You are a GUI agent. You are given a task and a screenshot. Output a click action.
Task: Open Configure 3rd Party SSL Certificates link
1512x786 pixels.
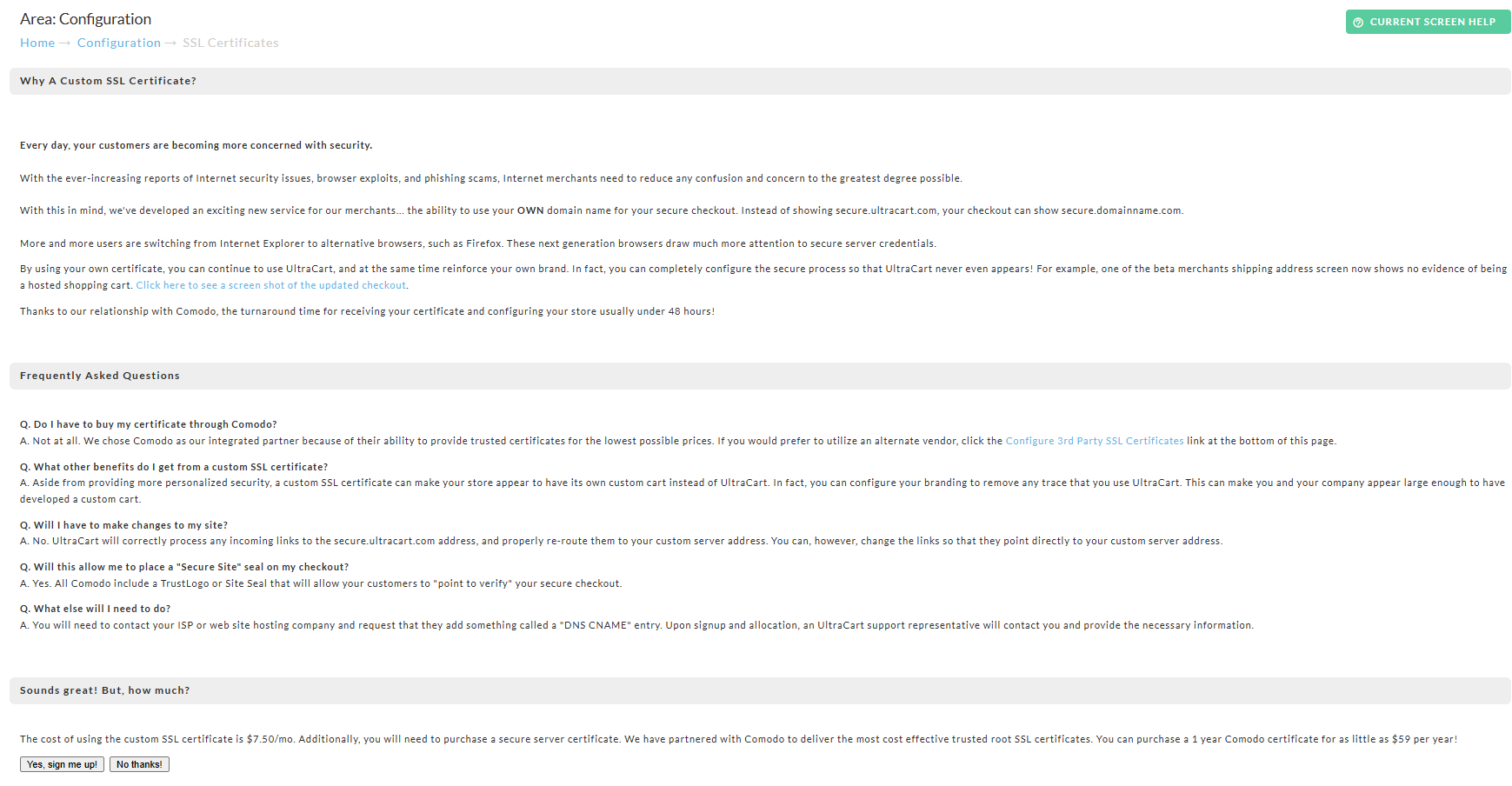point(1095,441)
